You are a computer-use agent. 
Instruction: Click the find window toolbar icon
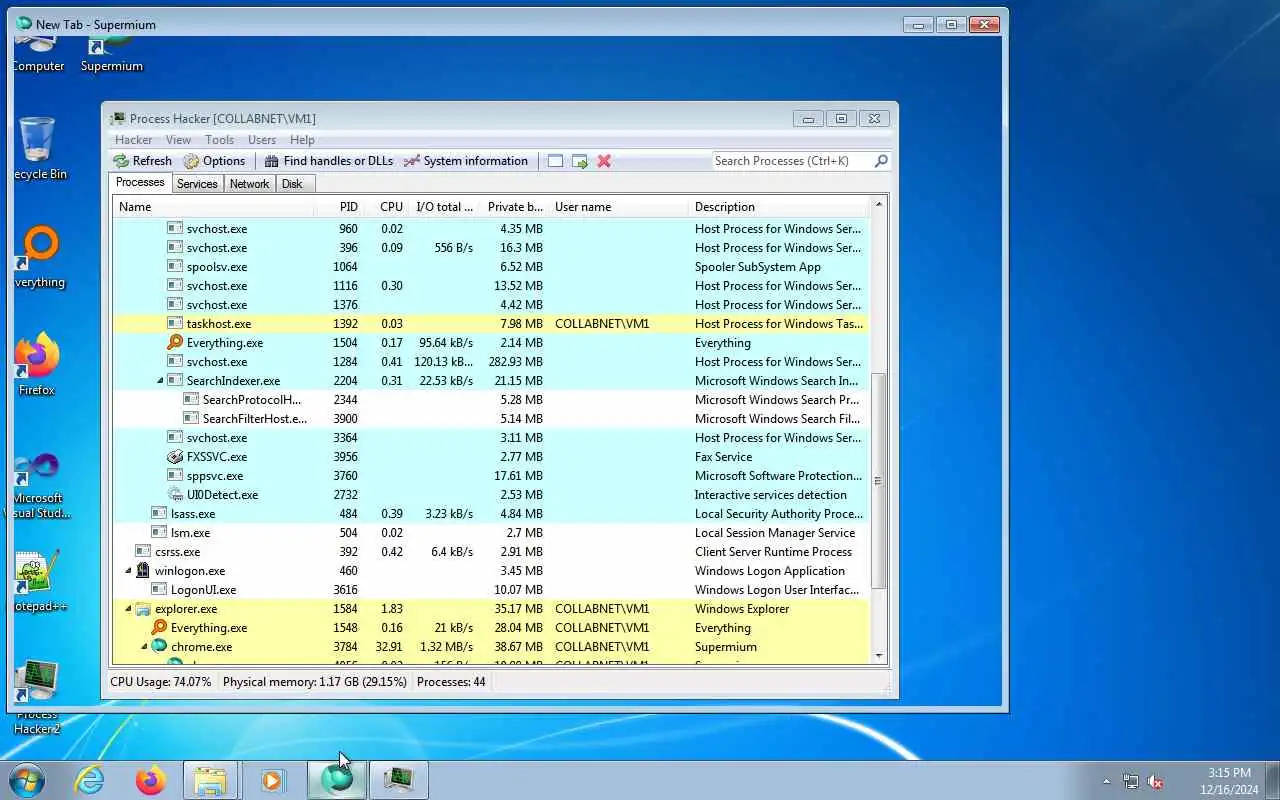[x=555, y=161]
